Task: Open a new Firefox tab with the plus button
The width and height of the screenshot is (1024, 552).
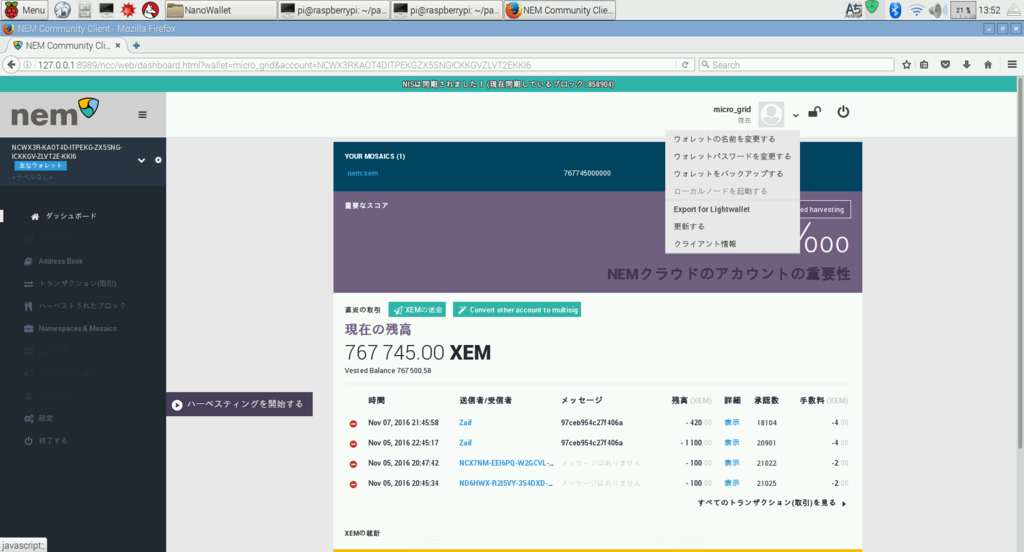Action: (136, 45)
